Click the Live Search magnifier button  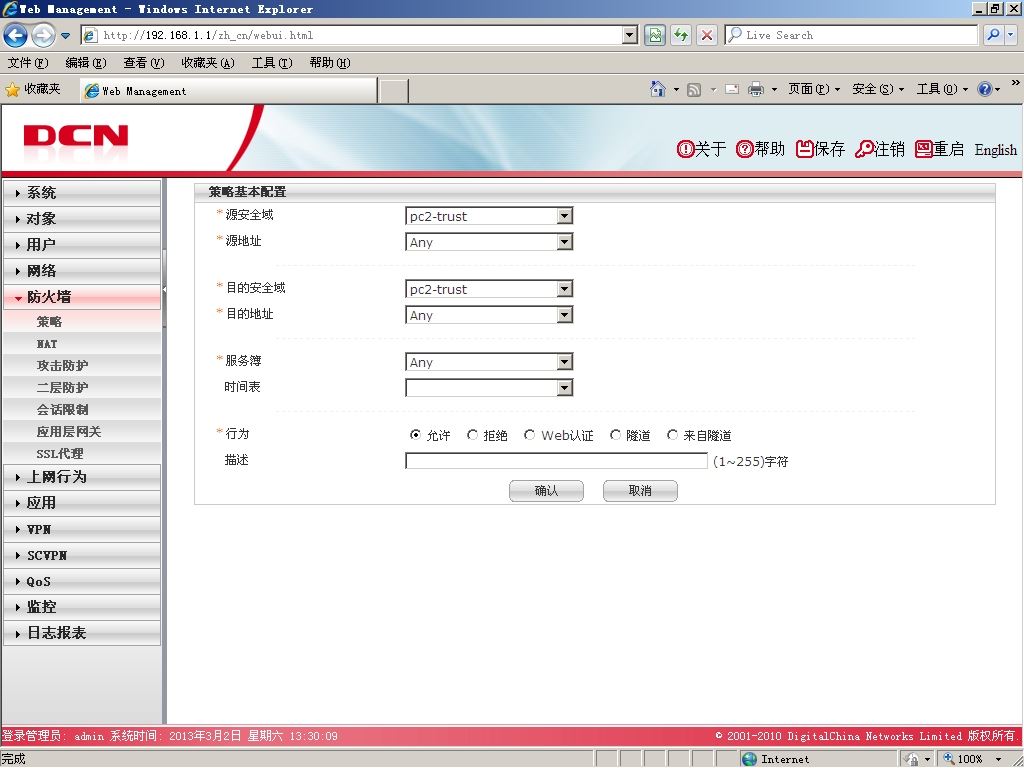point(993,35)
